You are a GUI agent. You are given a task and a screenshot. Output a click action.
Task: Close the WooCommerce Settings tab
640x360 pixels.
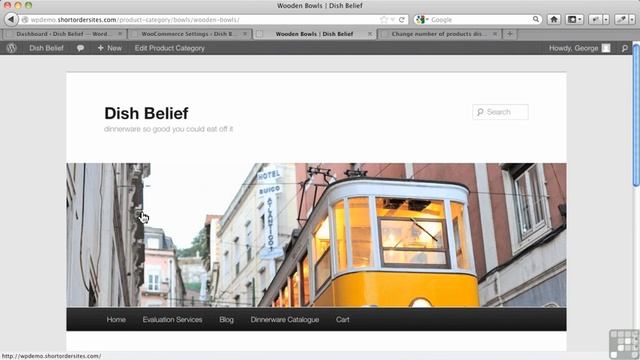[245, 34]
